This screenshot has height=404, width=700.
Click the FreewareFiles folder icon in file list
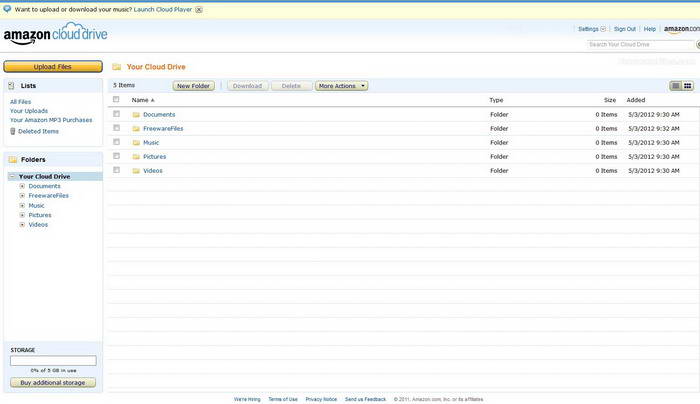pos(136,129)
